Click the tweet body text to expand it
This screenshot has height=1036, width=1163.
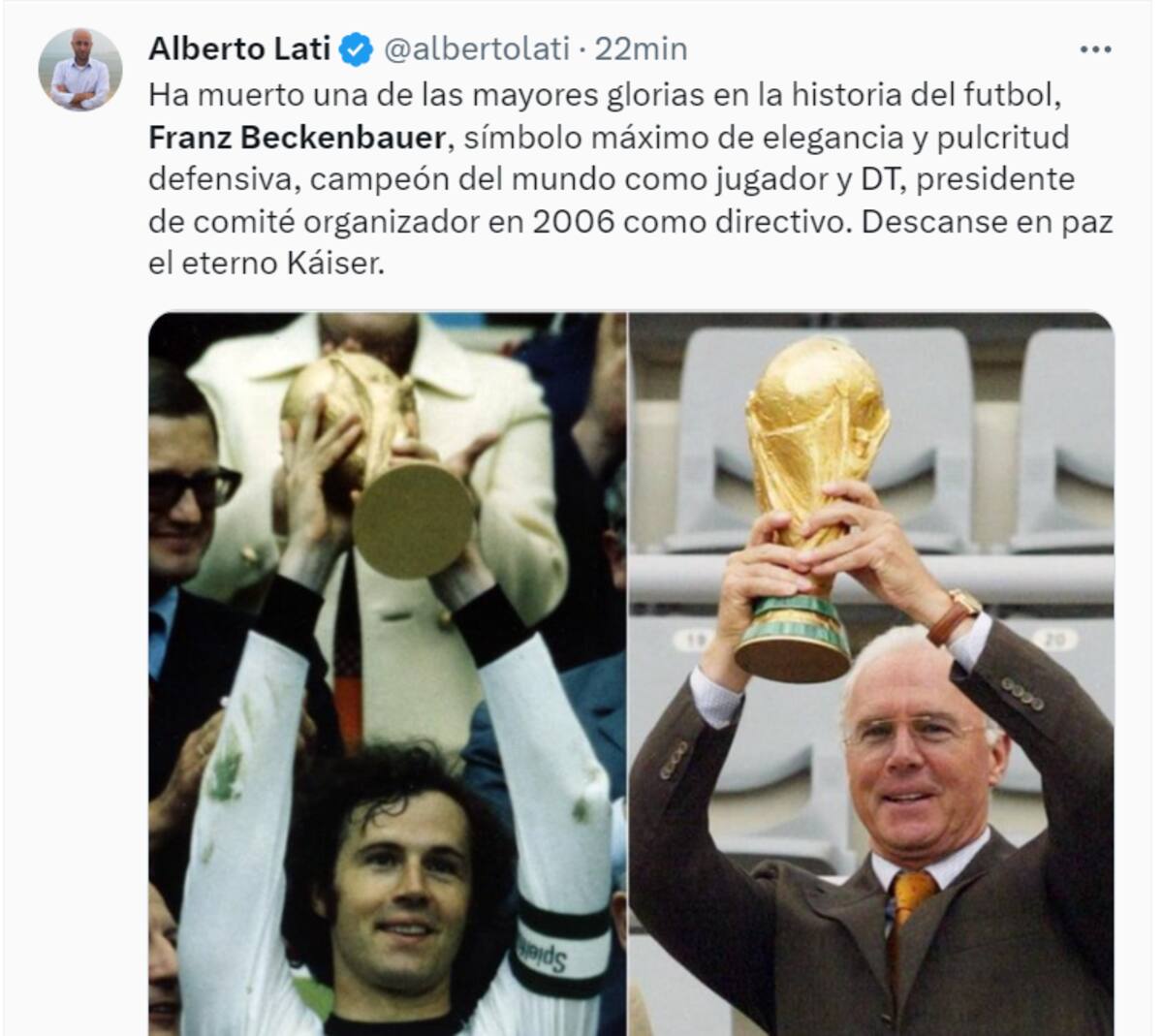click(x=630, y=179)
